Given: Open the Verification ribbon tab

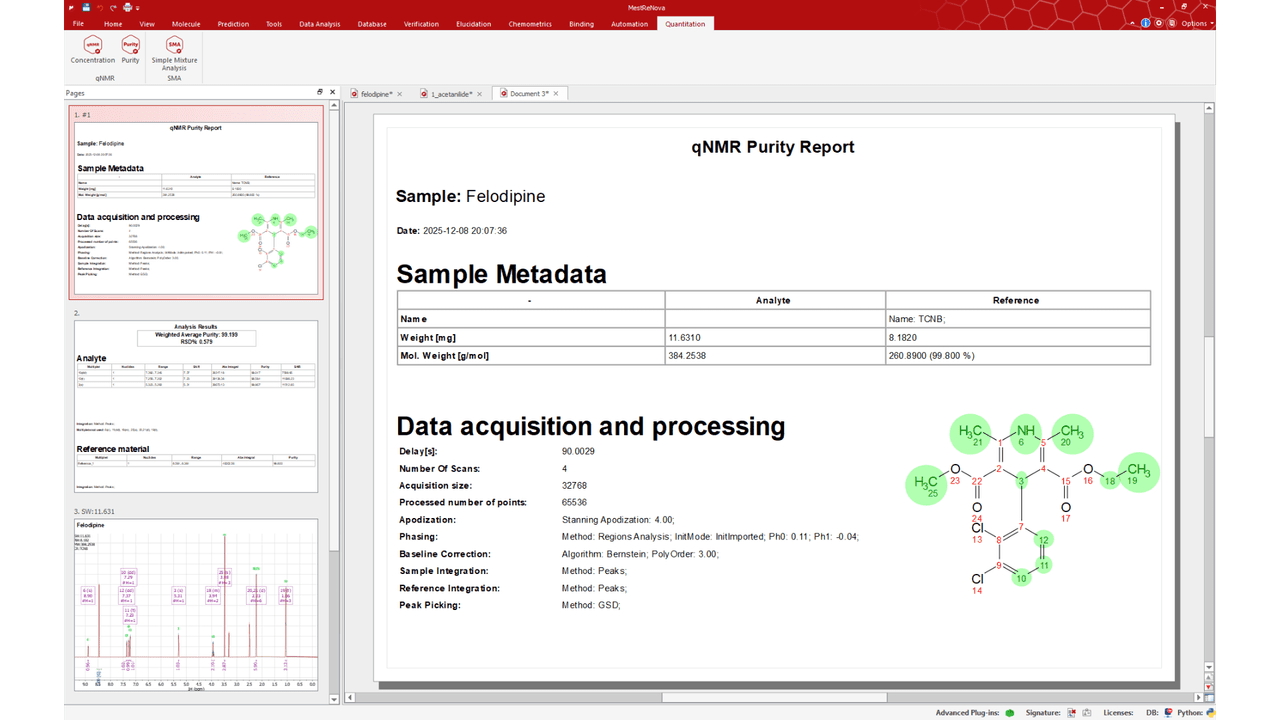Looking at the screenshot, I should (421, 23).
